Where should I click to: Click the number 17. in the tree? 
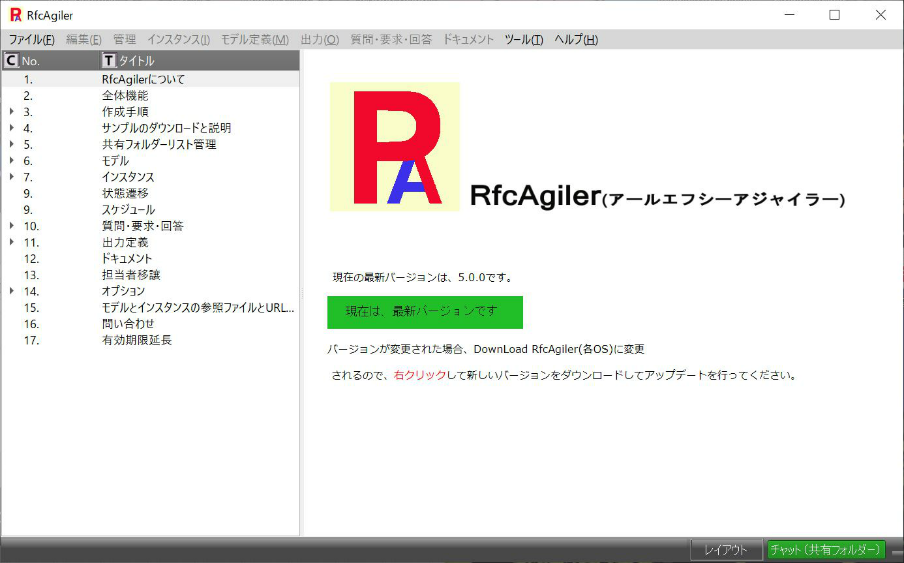(32, 340)
